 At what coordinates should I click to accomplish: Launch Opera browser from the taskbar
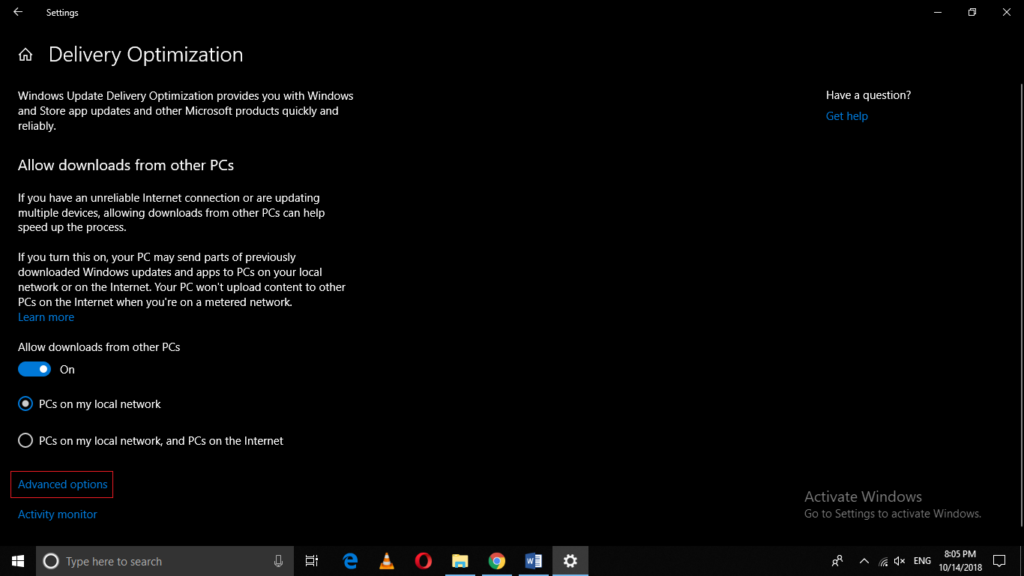tap(423, 561)
